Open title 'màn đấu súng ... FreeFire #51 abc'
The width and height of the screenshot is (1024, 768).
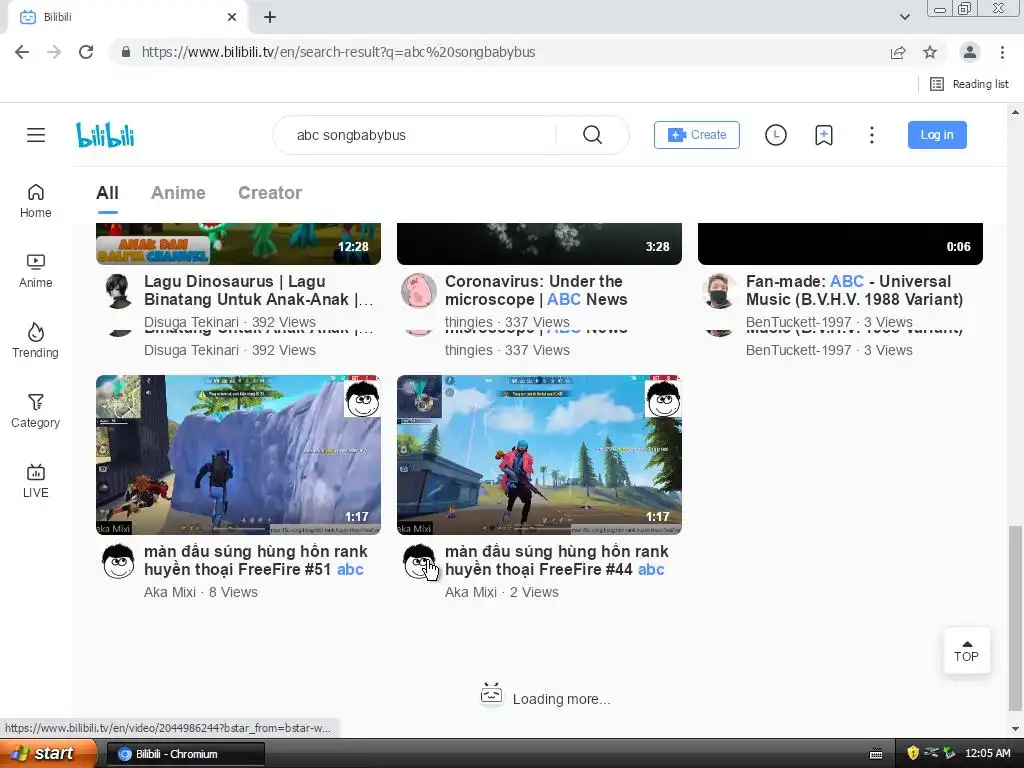point(256,560)
